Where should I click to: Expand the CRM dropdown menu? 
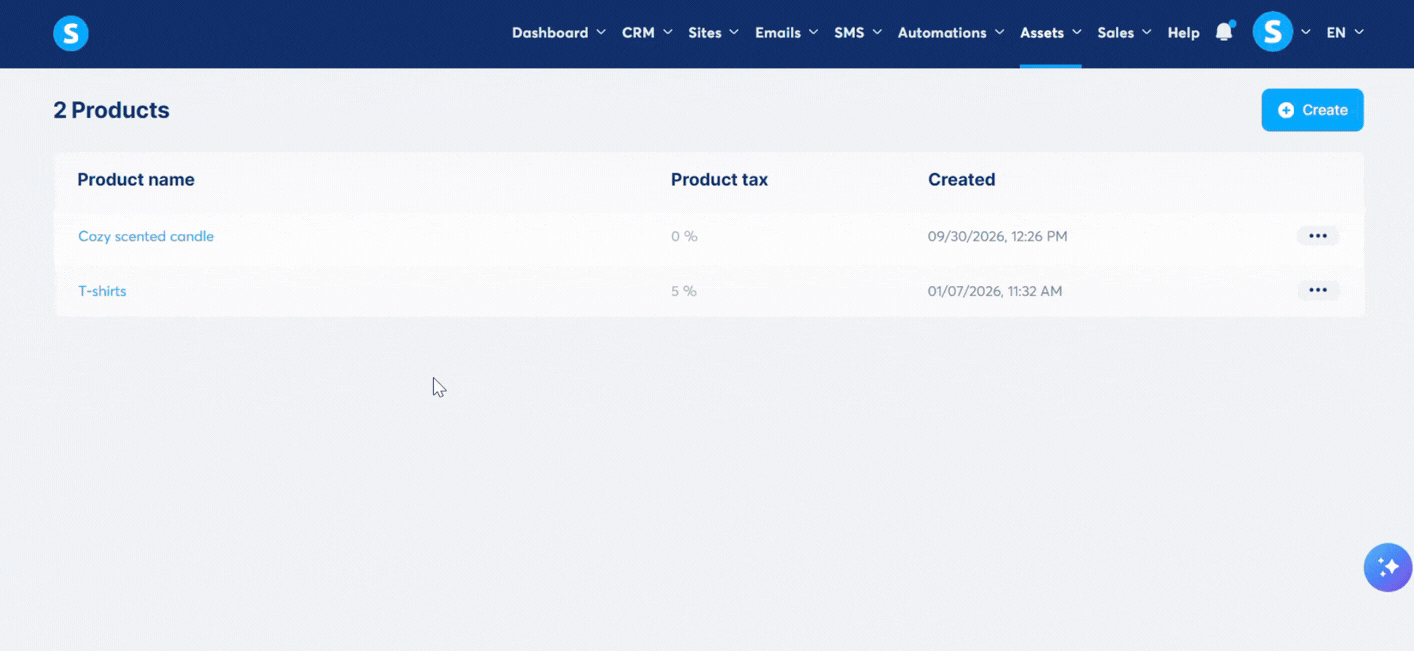click(x=647, y=33)
